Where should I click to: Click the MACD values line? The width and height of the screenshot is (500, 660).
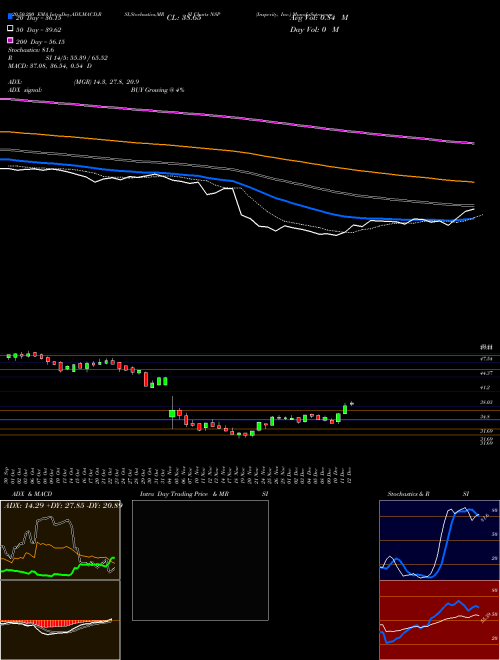50,66
